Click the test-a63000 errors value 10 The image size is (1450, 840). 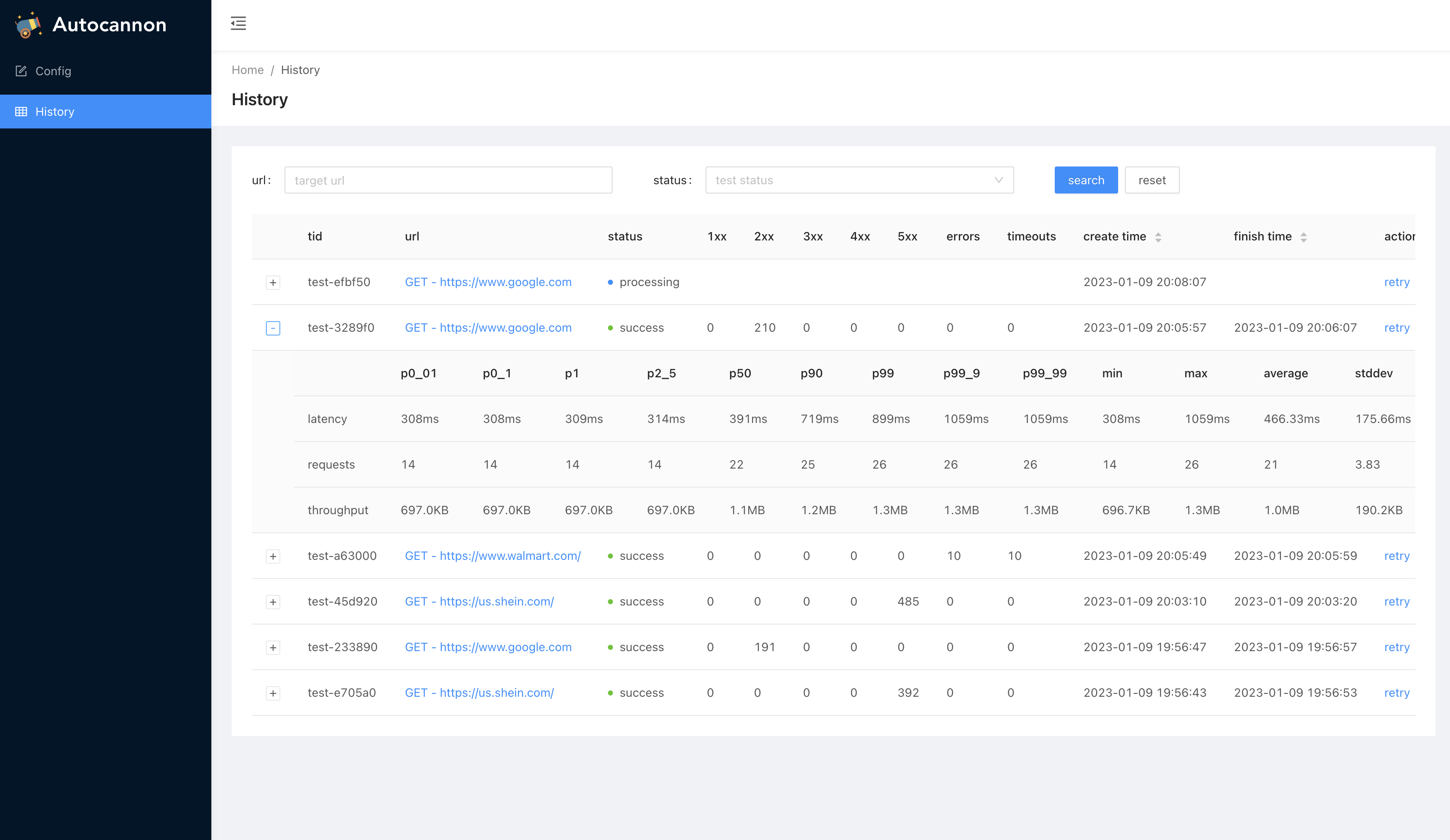point(953,555)
